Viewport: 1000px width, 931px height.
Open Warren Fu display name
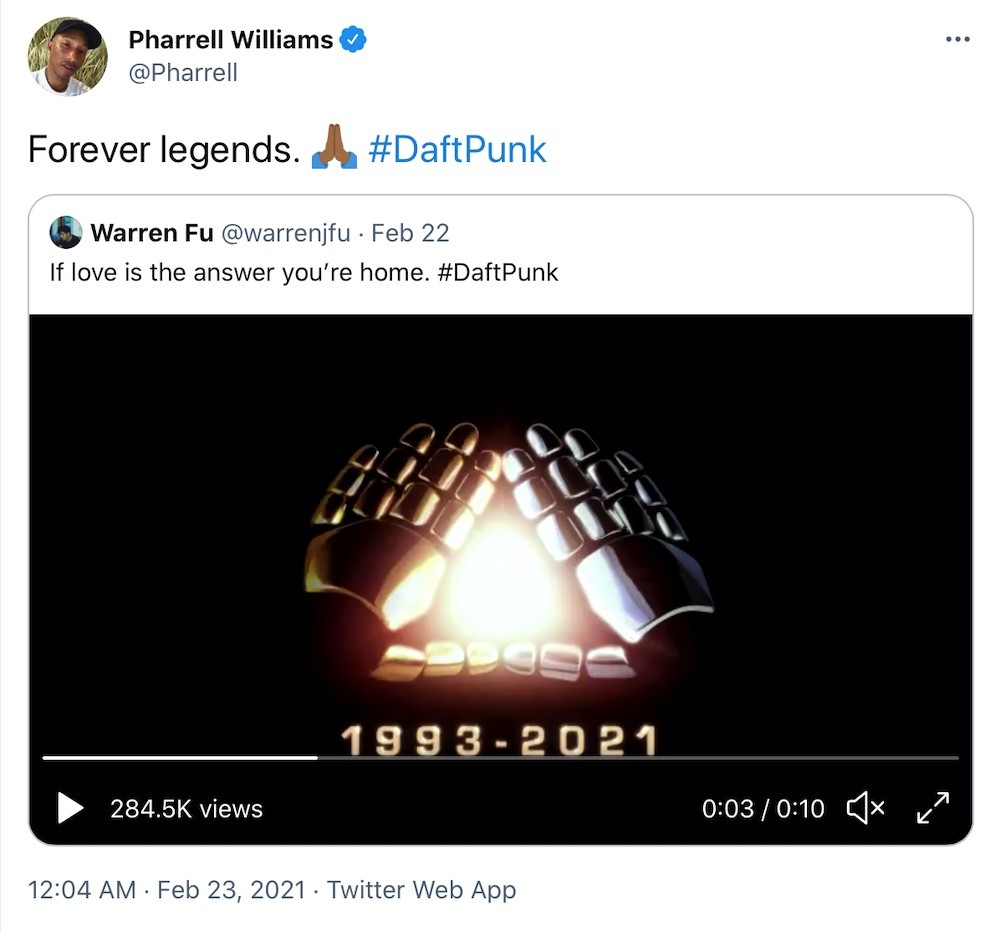pos(152,233)
